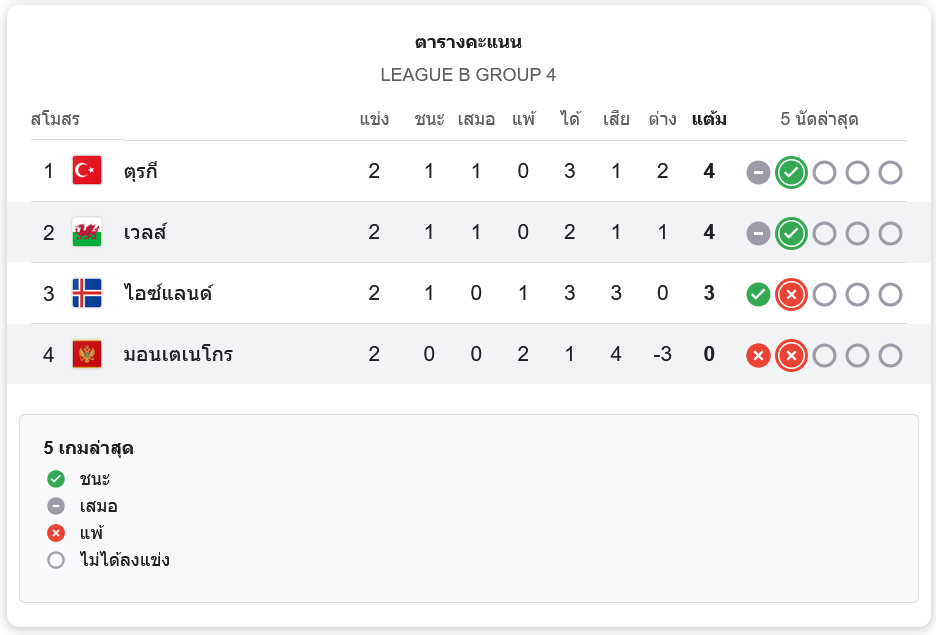Click the 5 นัดล่าสุด column header
Viewport: 936px width, 635px height.
pos(819,120)
